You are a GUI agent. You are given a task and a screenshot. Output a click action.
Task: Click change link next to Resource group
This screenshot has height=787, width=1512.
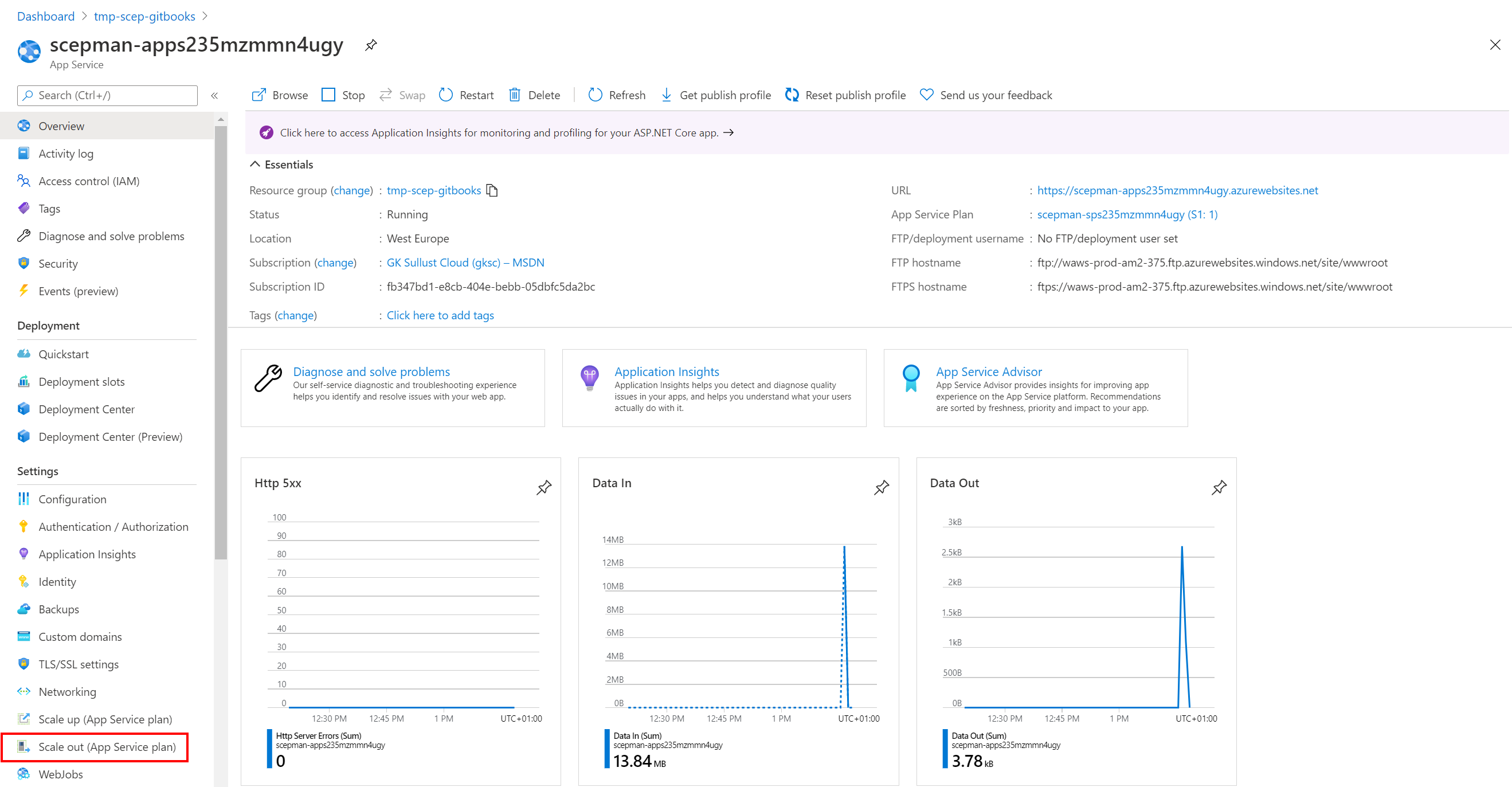[x=352, y=191]
